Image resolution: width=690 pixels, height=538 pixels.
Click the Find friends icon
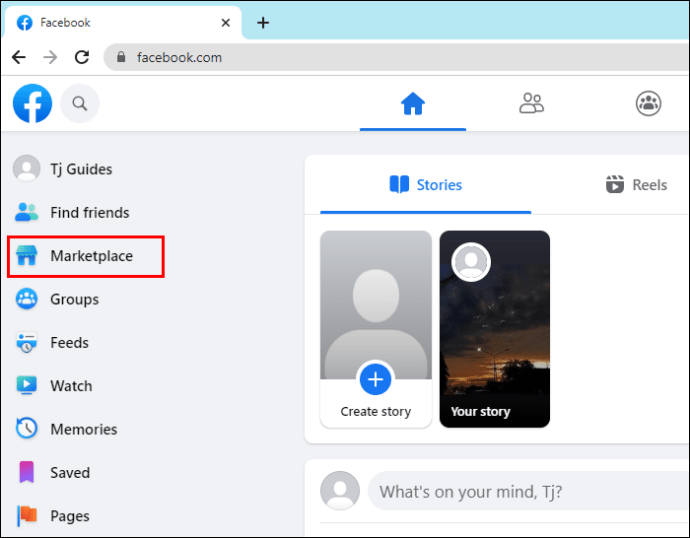click(26, 212)
